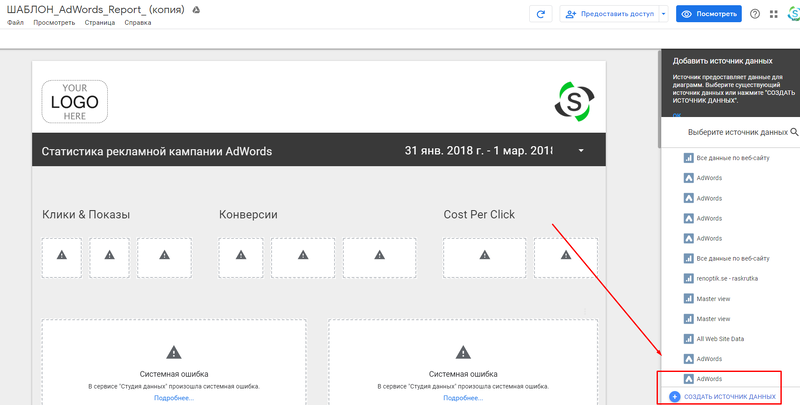Click the Google Drive icon beside report title

pyautogui.click(x=196, y=10)
